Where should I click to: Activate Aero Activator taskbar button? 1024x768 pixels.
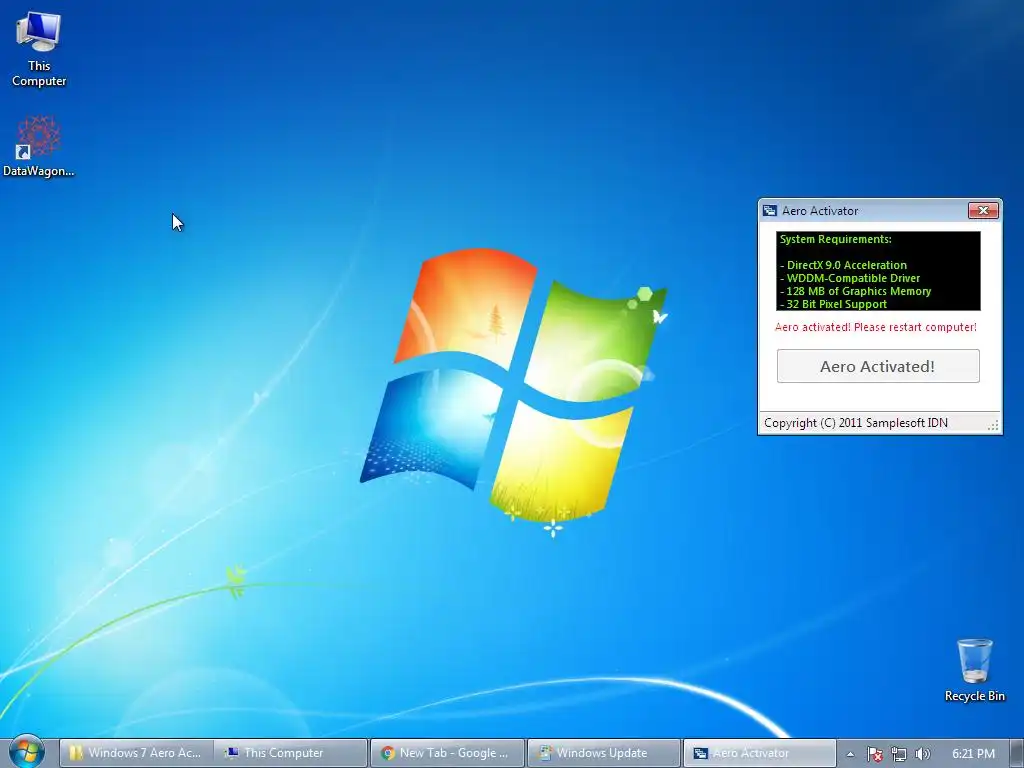click(x=760, y=753)
